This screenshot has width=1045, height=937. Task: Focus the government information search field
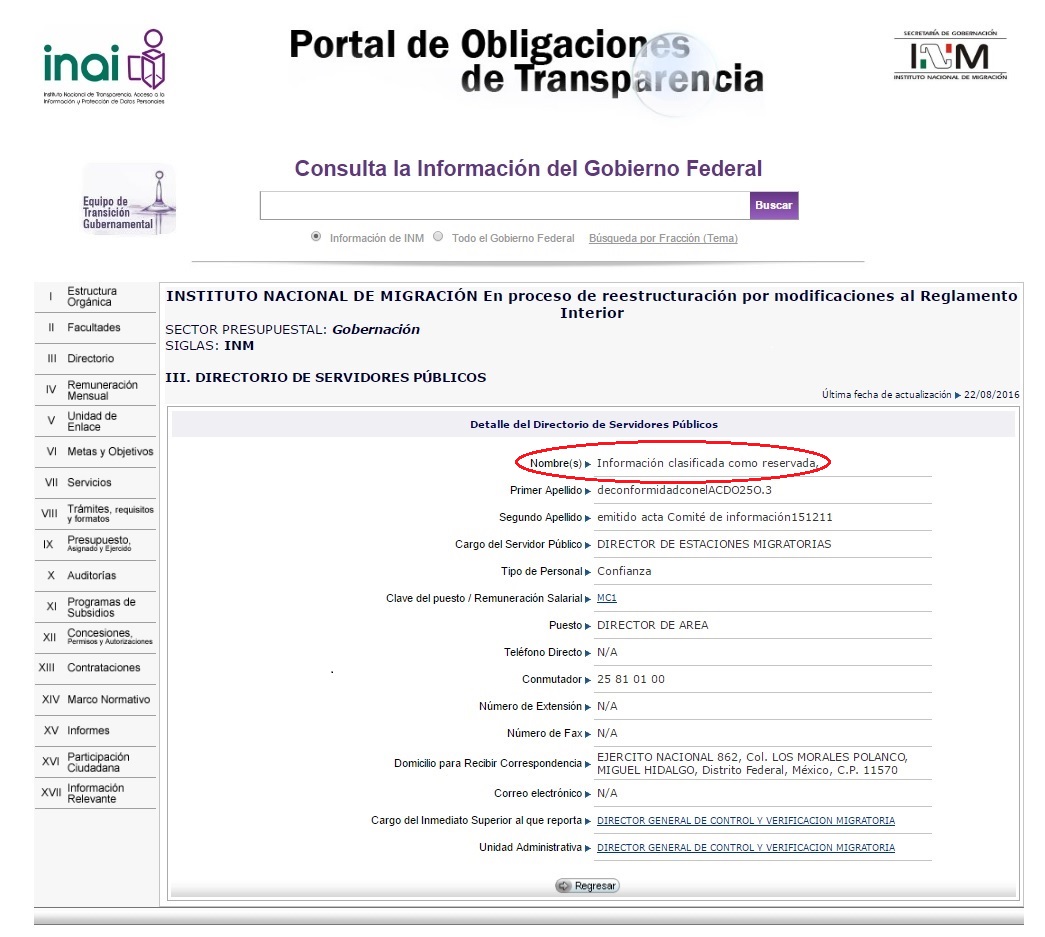pos(505,205)
